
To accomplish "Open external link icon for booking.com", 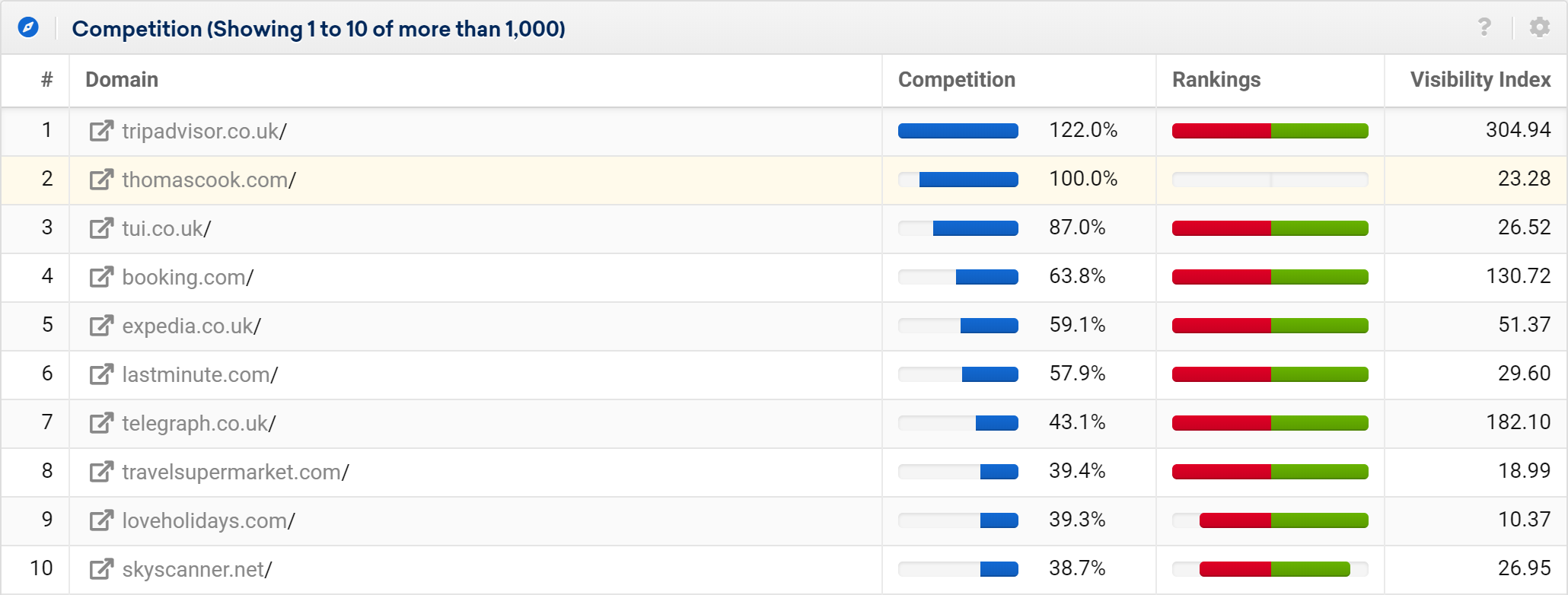I will (101, 277).
